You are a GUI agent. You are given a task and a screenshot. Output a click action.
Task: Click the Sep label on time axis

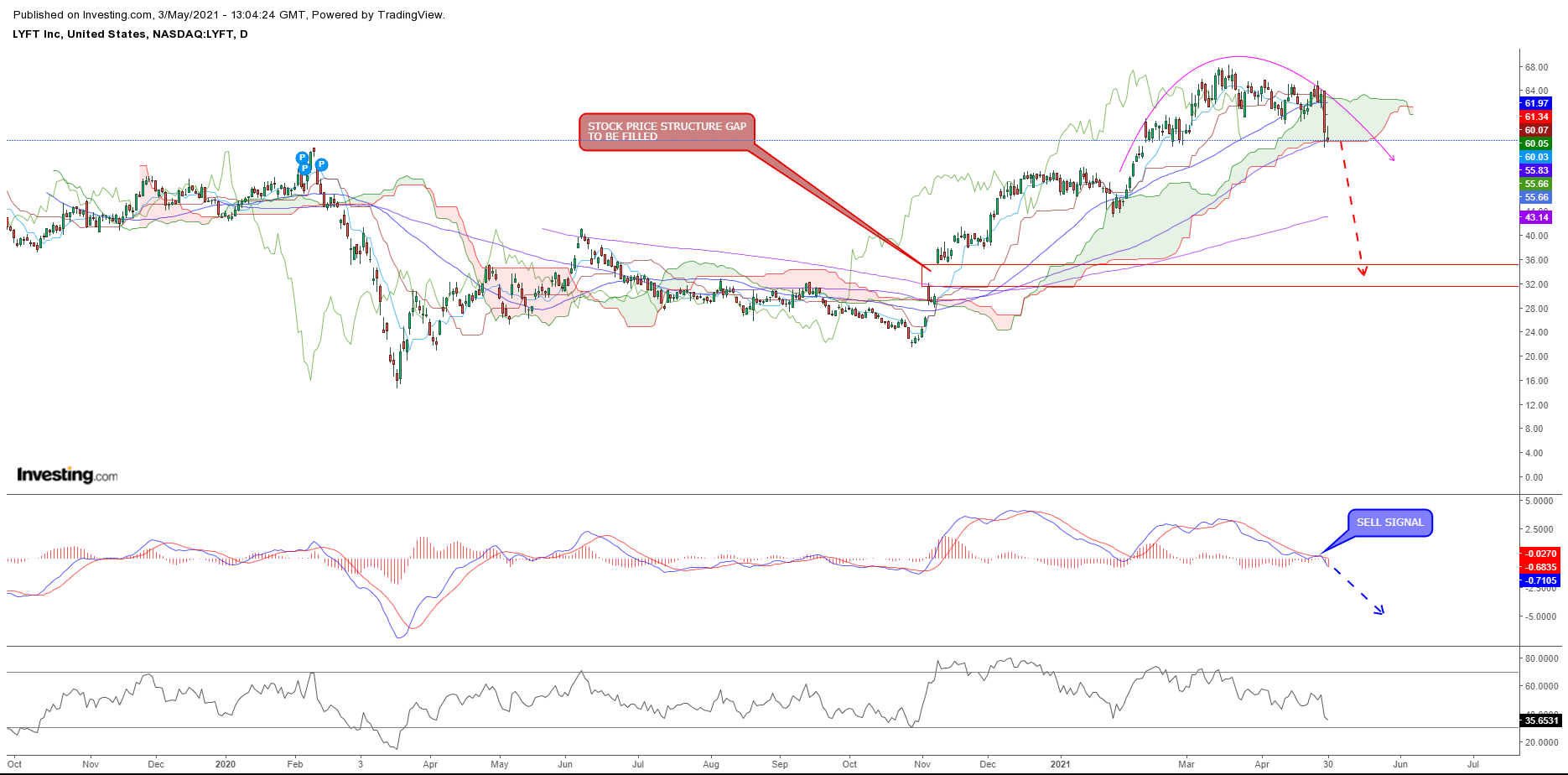(x=780, y=765)
